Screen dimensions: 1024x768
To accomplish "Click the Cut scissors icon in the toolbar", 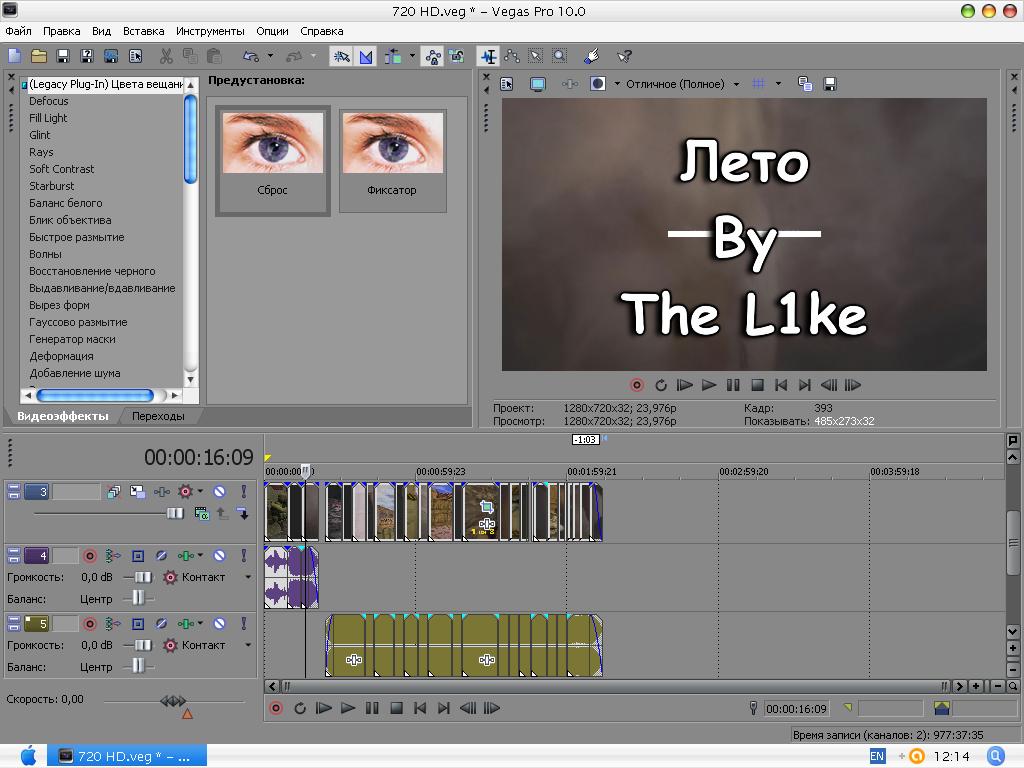I will [166, 56].
